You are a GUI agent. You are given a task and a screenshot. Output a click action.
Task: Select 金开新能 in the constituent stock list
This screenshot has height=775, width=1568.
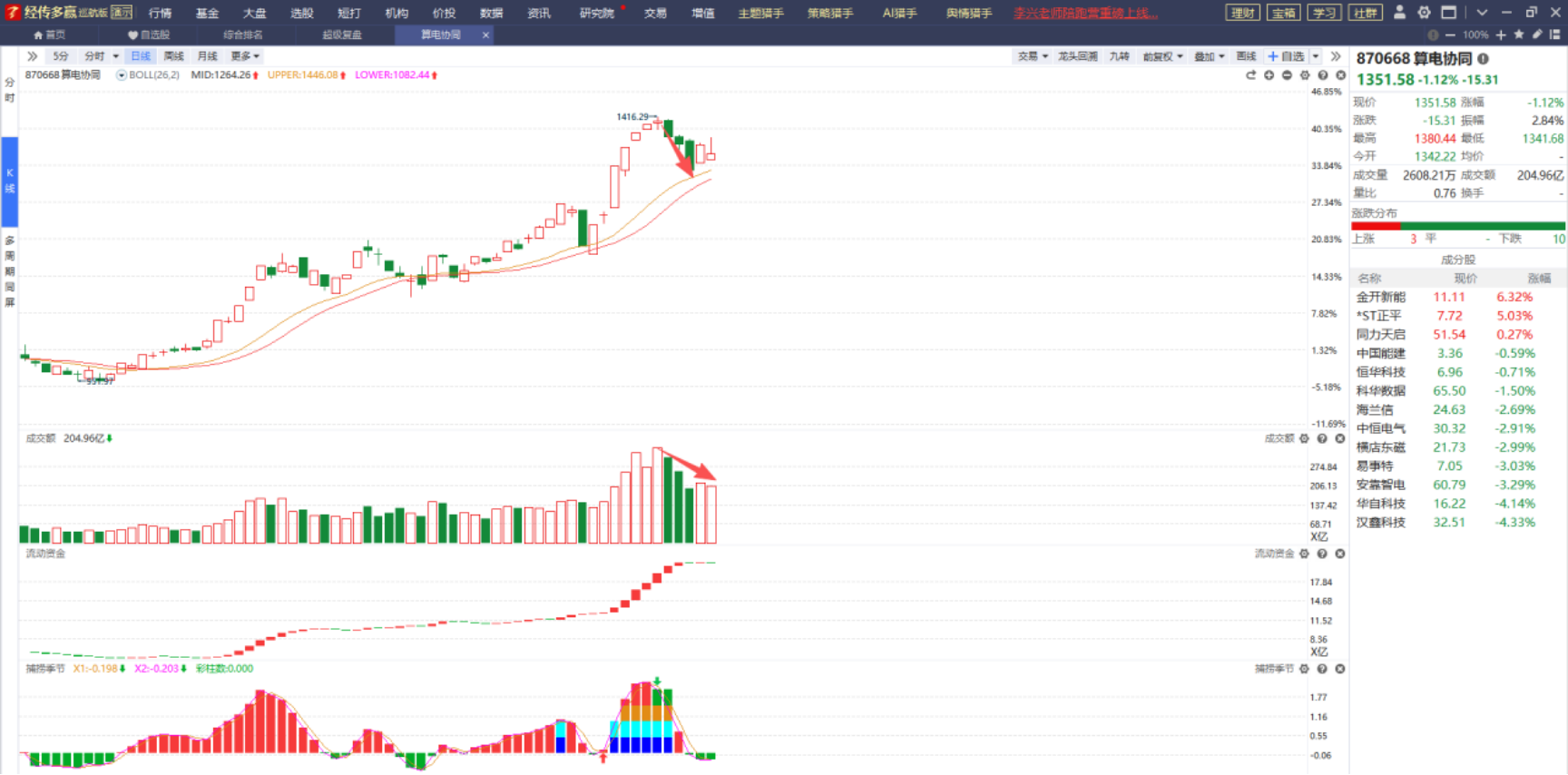pyautogui.click(x=1380, y=297)
